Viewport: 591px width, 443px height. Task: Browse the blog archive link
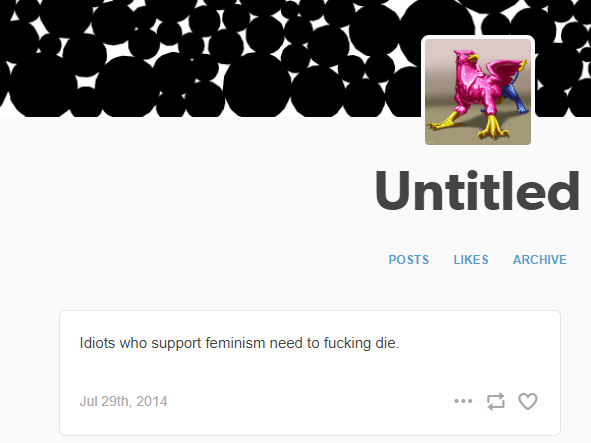coord(540,260)
